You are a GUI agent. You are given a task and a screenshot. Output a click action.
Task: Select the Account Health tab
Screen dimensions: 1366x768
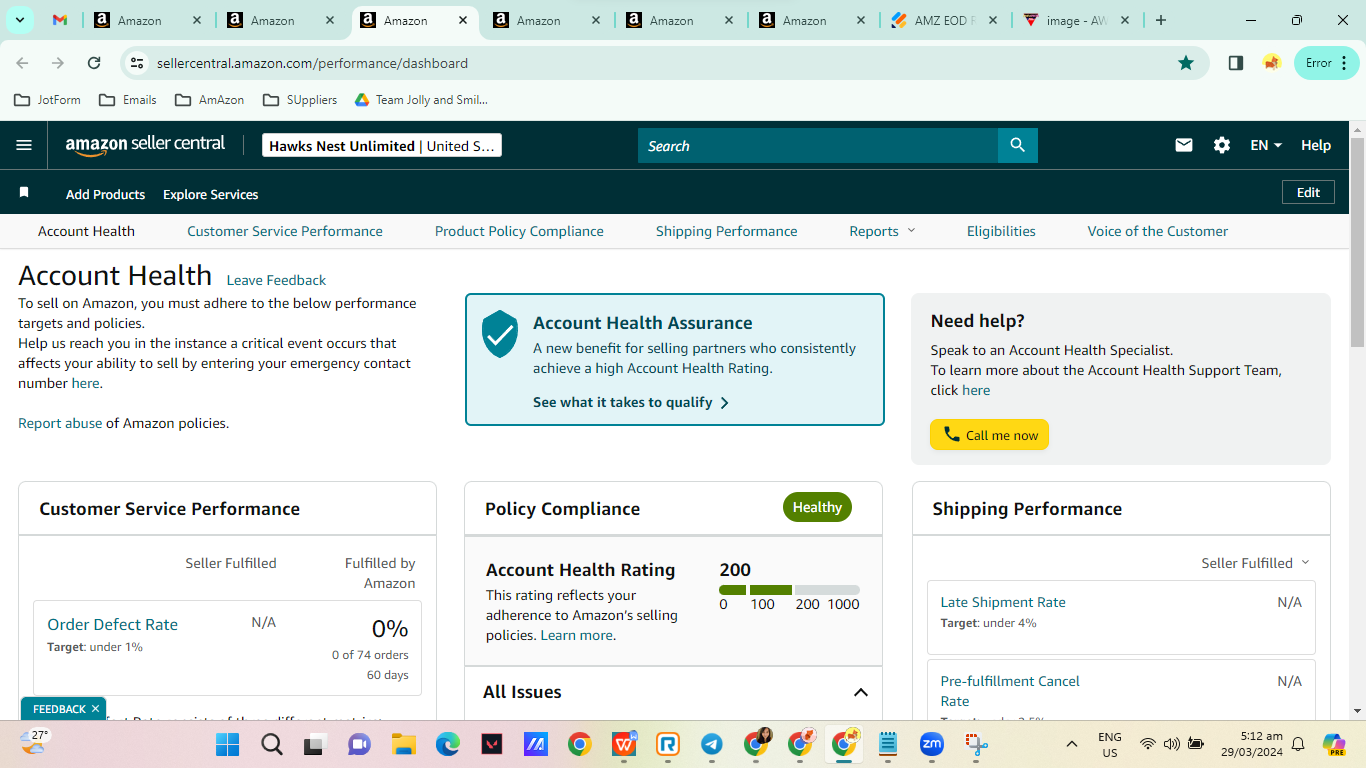[x=86, y=231]
